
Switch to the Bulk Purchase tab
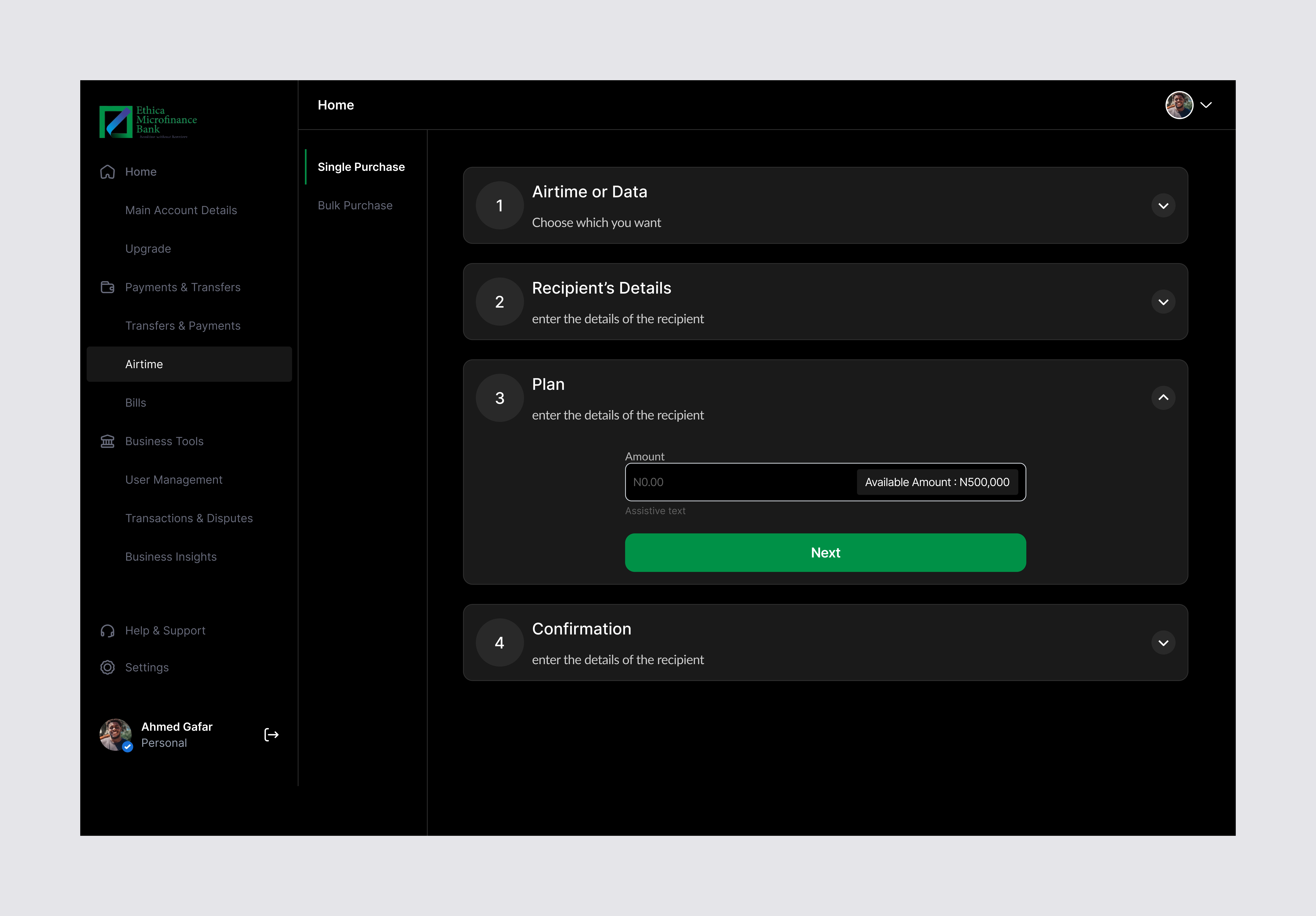(355, 206)
